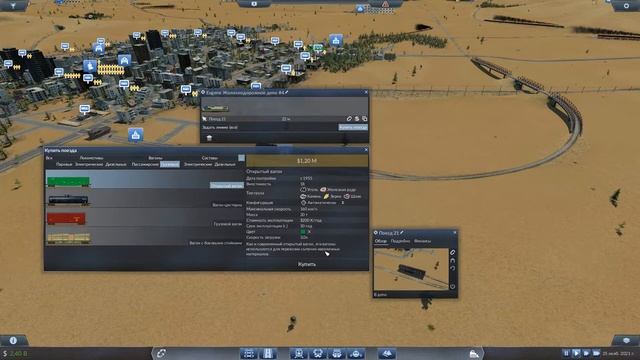Screen dimensions: 640x360
Task: Open the settings gear at top right
Action: coord(626,5)
